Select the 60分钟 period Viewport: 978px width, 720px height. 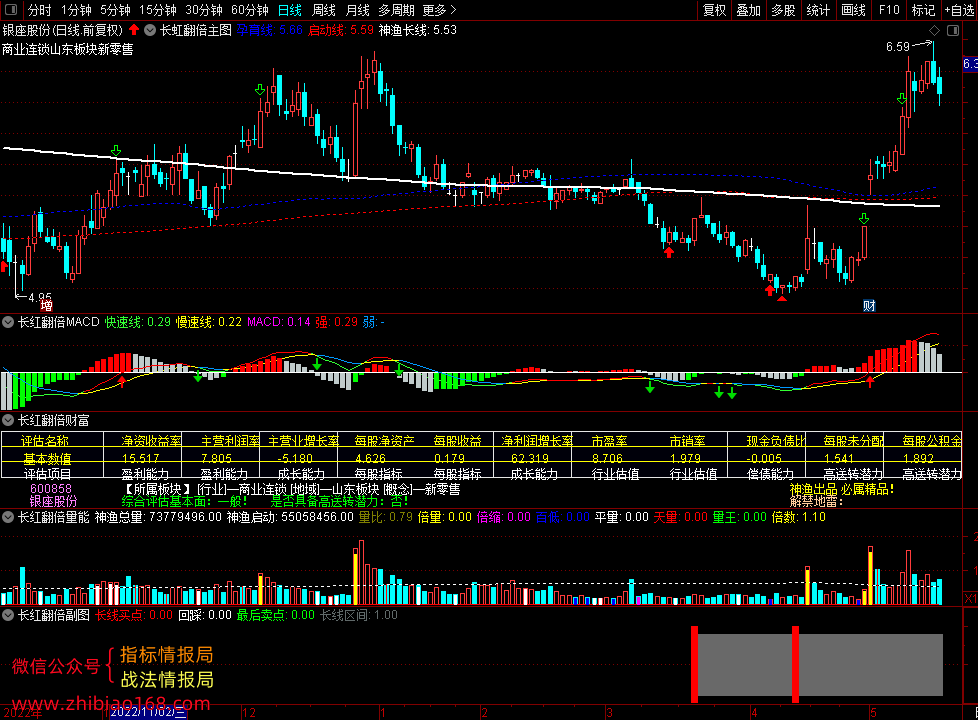pyautogui.click(x=250, y=10)
